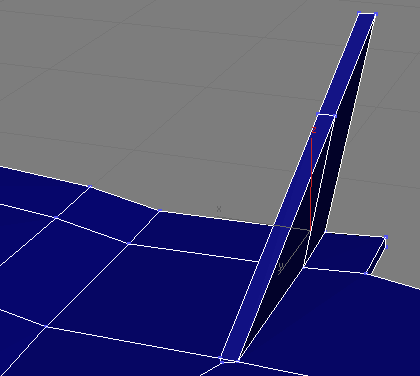Select the red Z axis line of gizmo
This screenshot has width=420, height=376.
tap(311, 184)
